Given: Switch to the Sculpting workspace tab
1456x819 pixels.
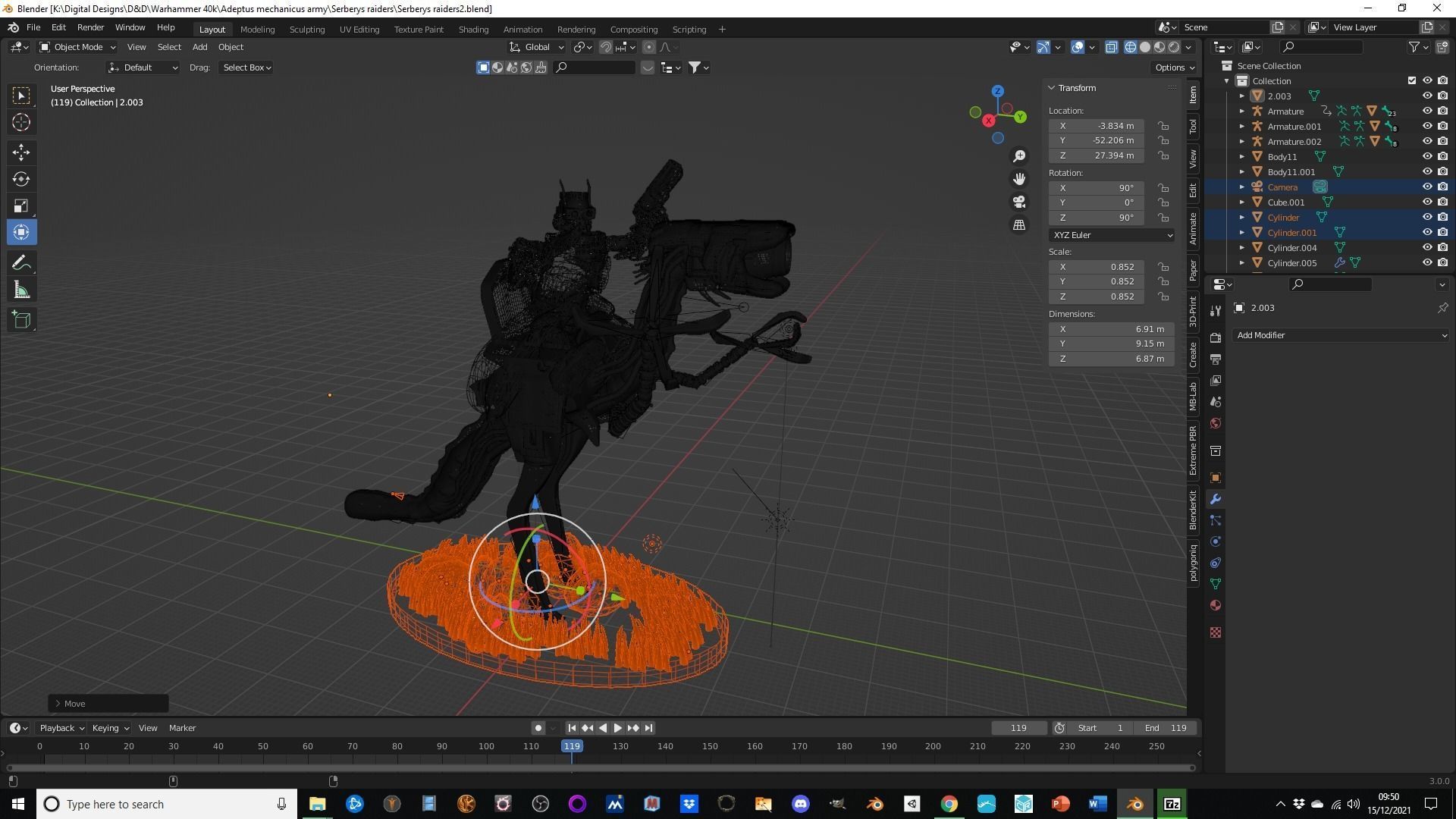Looking at the screenshot, I should tap(307, 29).
